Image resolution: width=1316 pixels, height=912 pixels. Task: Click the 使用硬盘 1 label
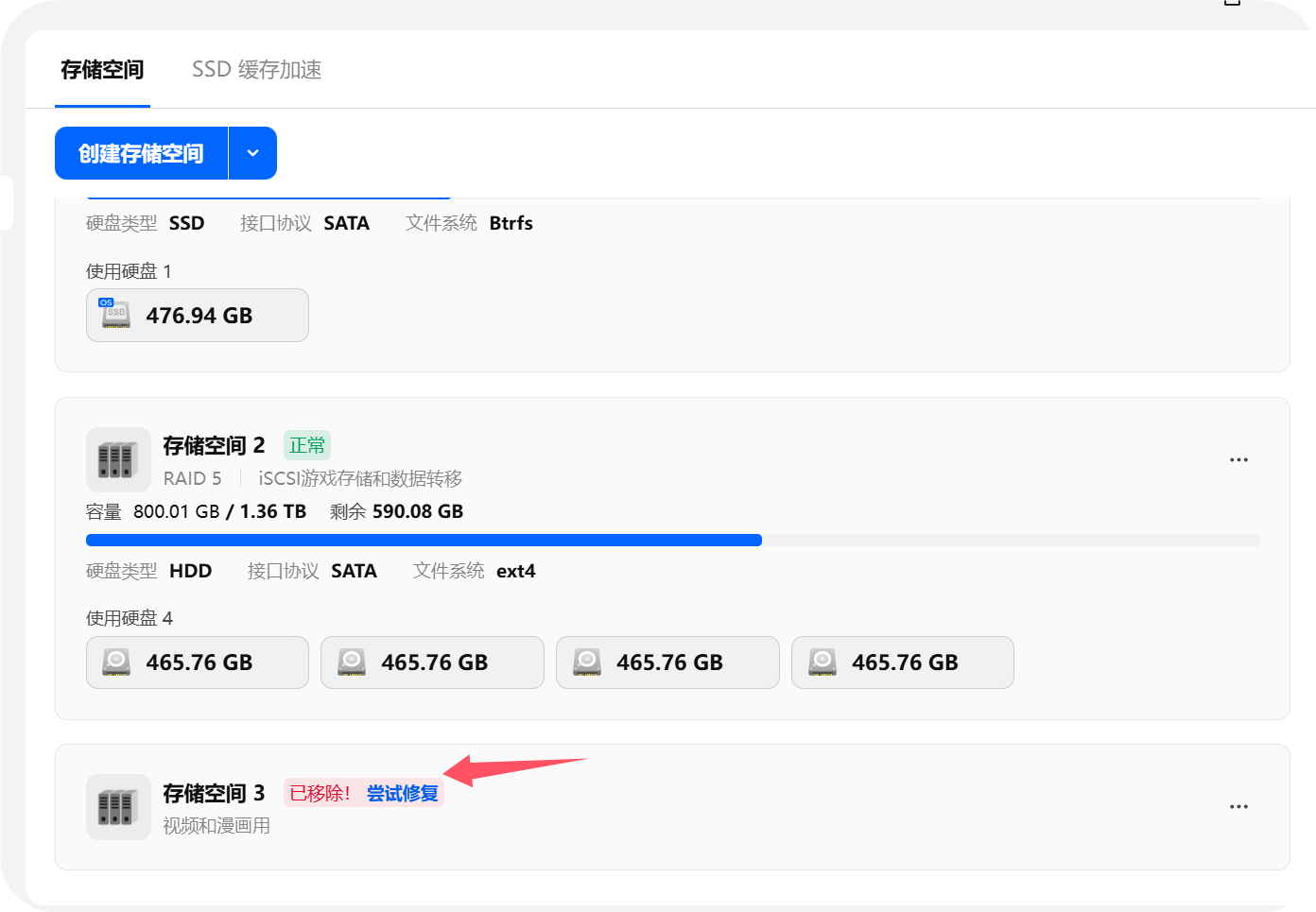click(x=129, y=271)
